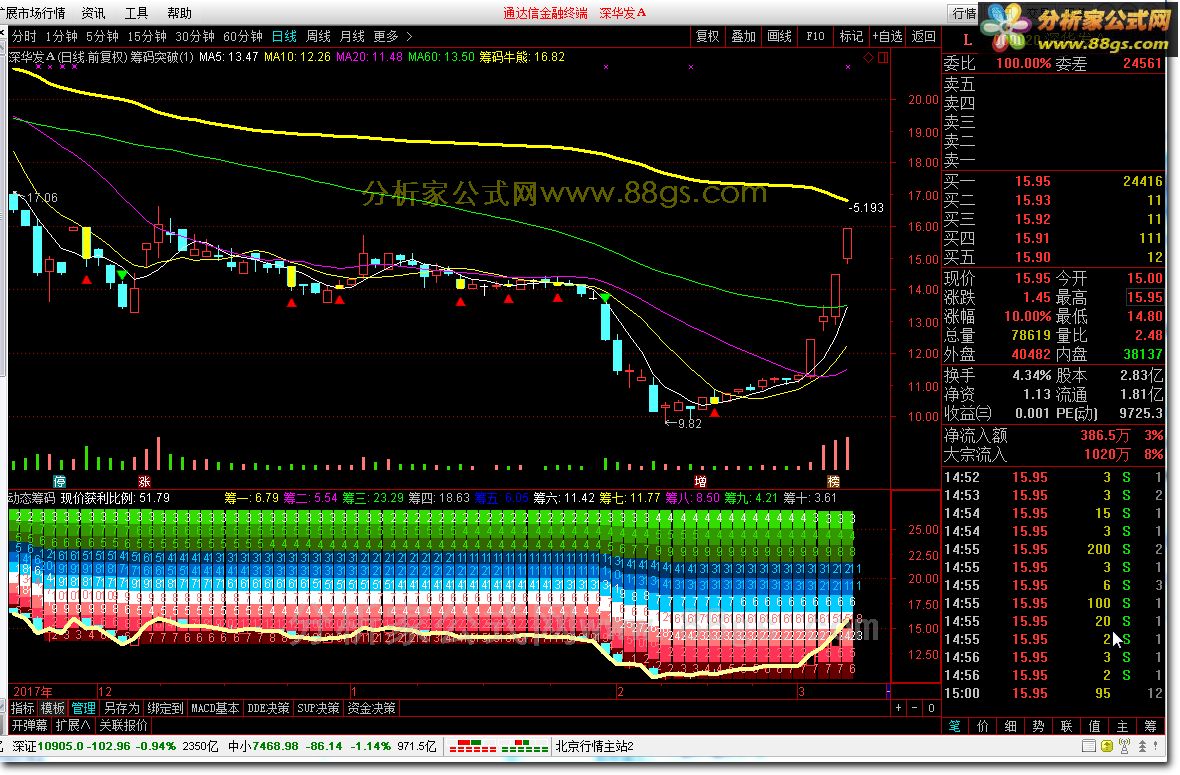Click the red-green market breadth indicator
Screen dimensions: 1180x775
498,746
